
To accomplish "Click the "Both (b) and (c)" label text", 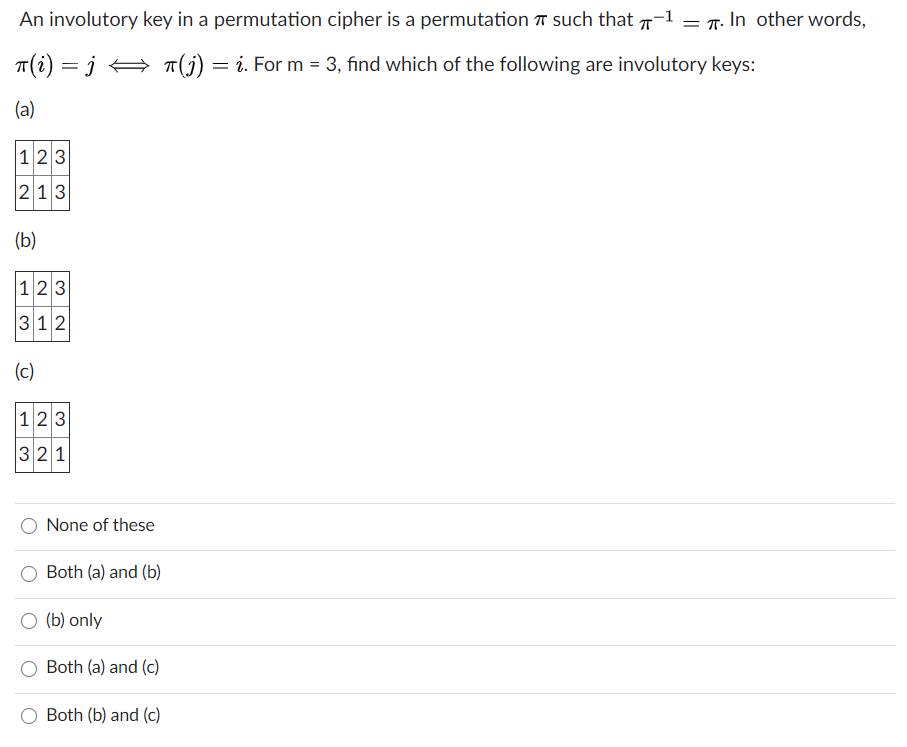I will 104,715.
